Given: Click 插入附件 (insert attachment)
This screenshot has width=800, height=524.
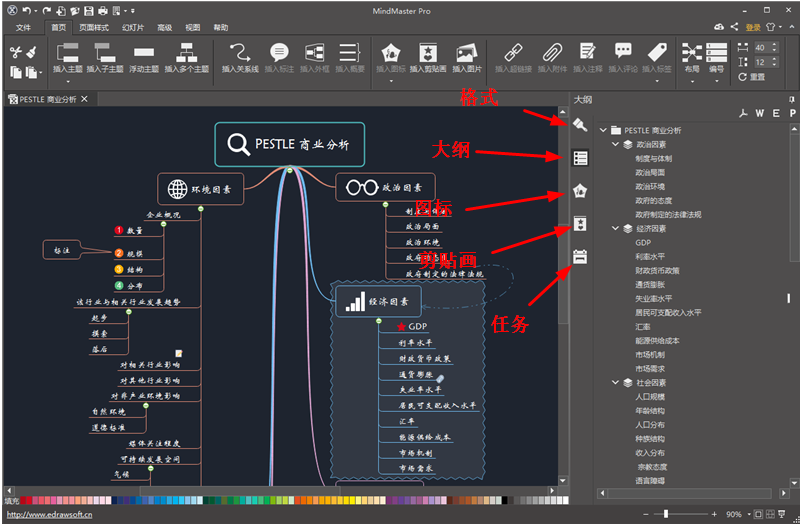Looking at the screenshot, I should 553,58.
